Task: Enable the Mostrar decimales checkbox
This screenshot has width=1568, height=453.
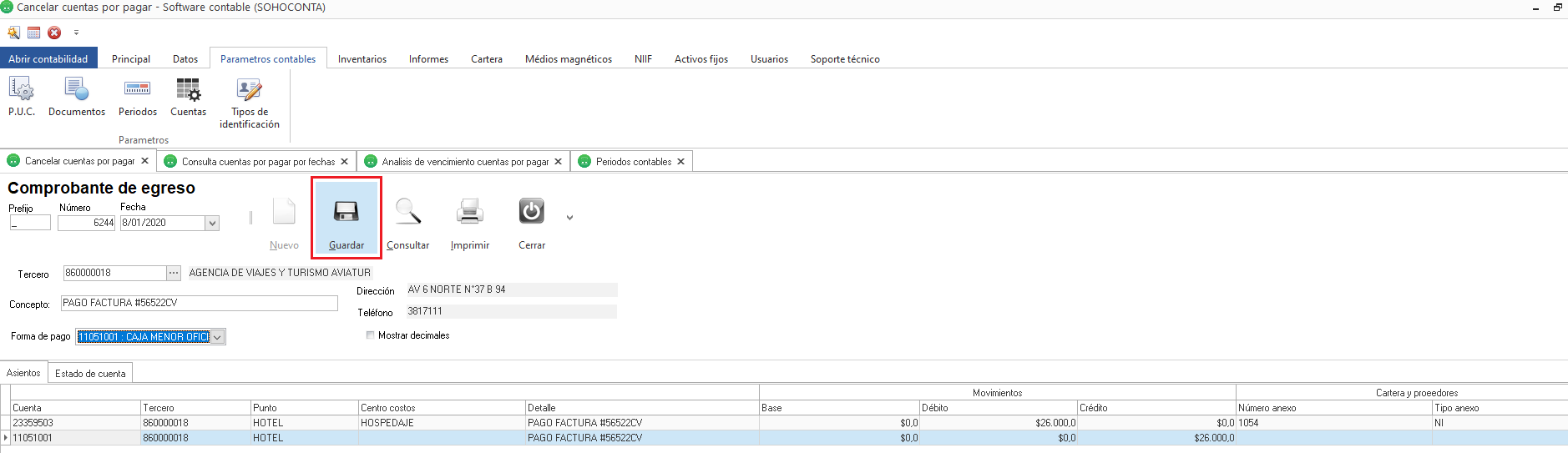Action: coord(370,335)
